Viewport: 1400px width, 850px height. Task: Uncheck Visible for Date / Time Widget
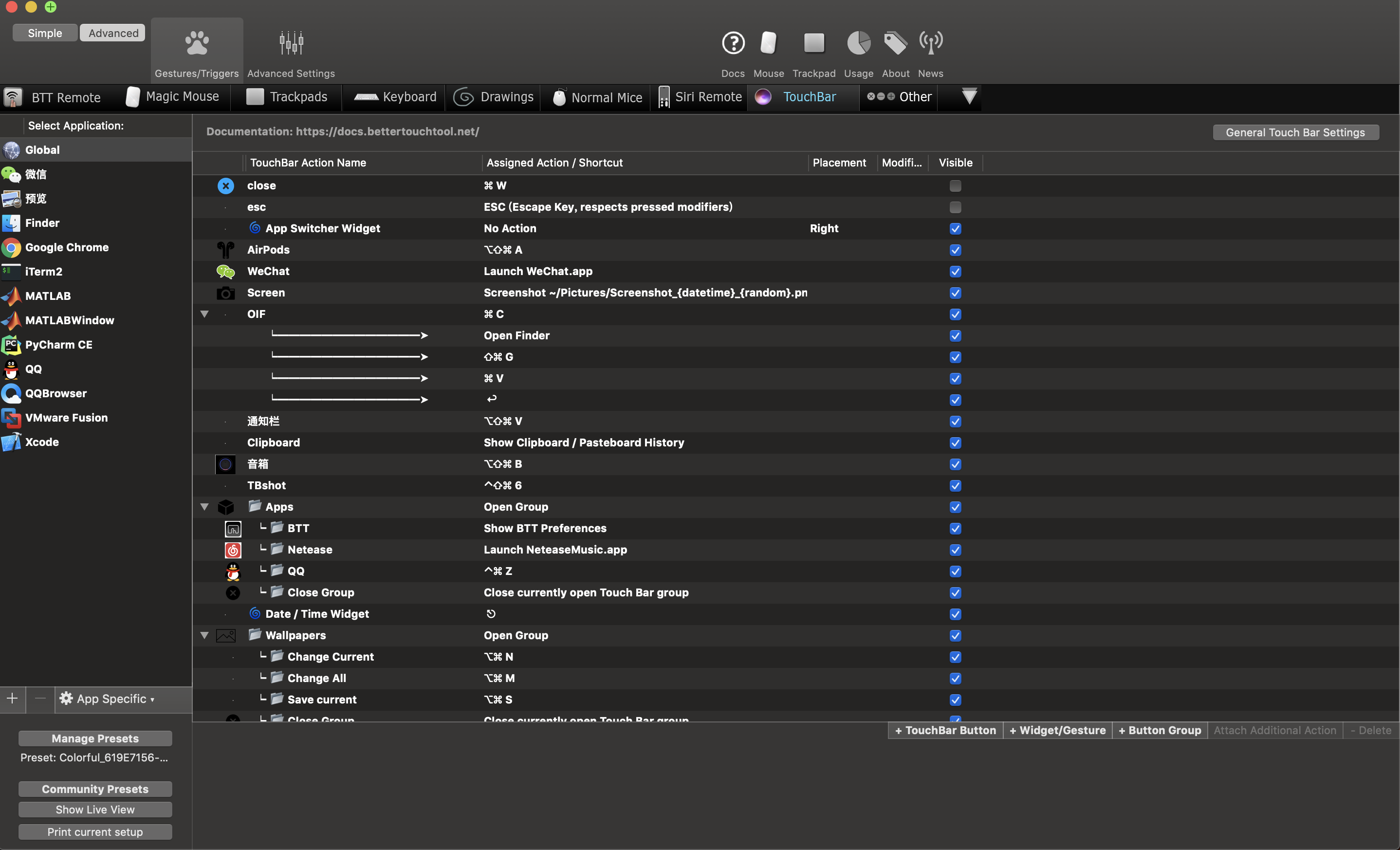955,614
